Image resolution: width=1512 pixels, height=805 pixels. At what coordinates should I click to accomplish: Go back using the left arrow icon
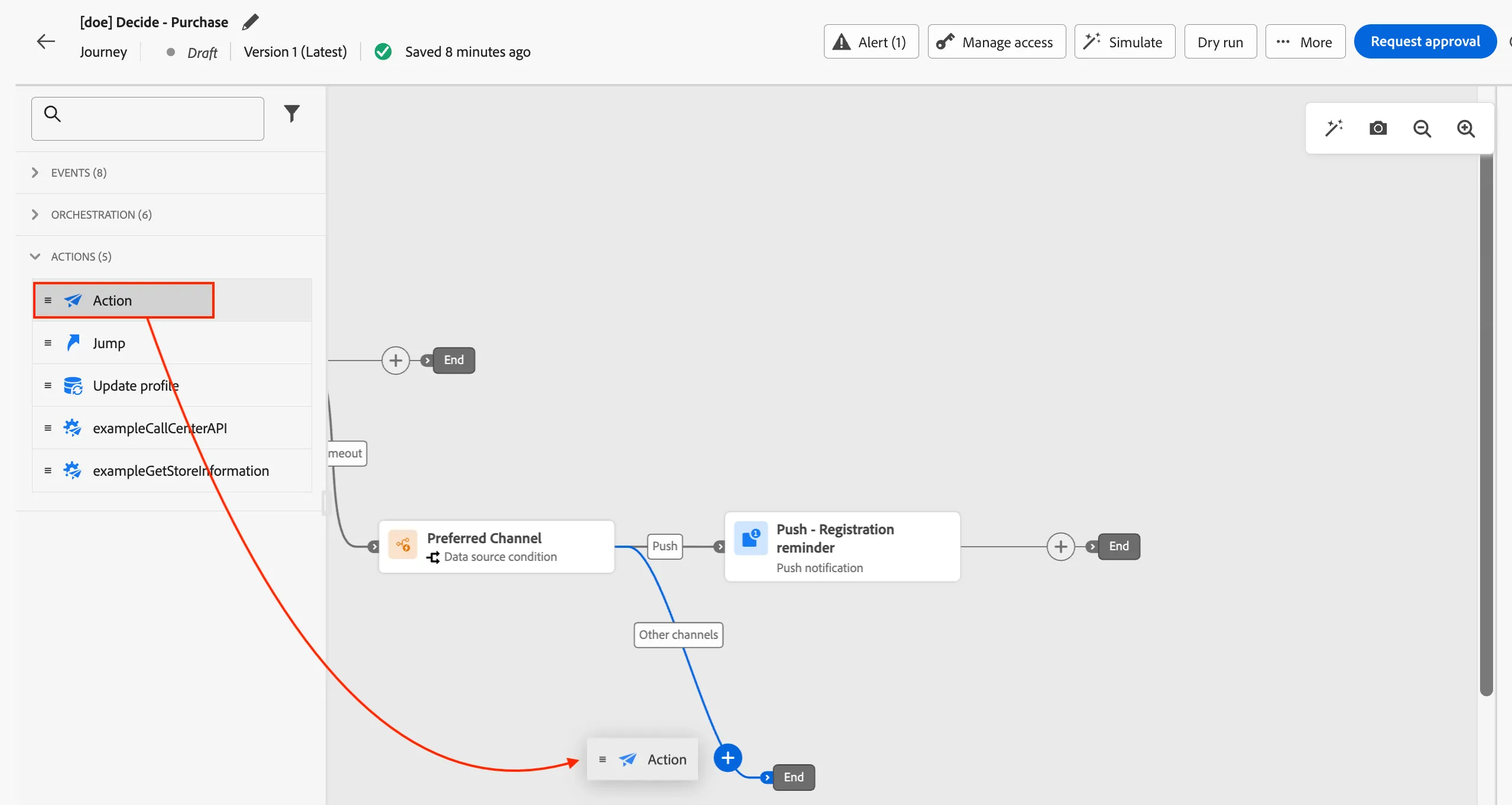(x=46, y=41)
